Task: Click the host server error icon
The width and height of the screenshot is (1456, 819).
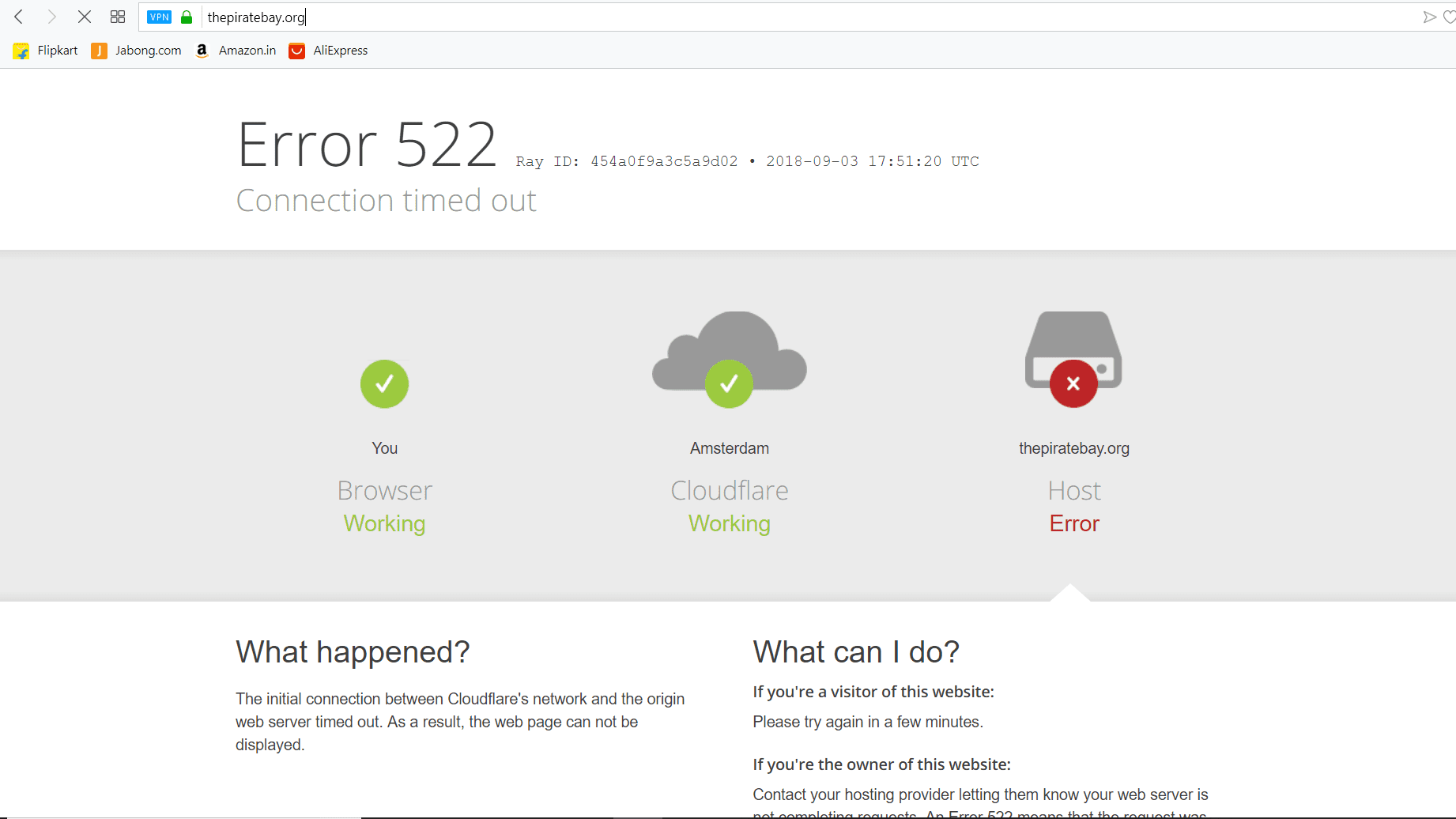Action: tap(1073, 359)
